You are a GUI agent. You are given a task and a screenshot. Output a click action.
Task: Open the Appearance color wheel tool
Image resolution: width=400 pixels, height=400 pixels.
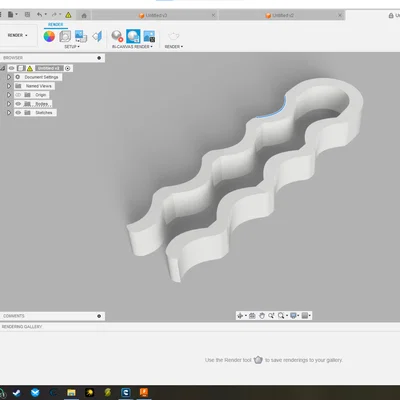[49, 36]
